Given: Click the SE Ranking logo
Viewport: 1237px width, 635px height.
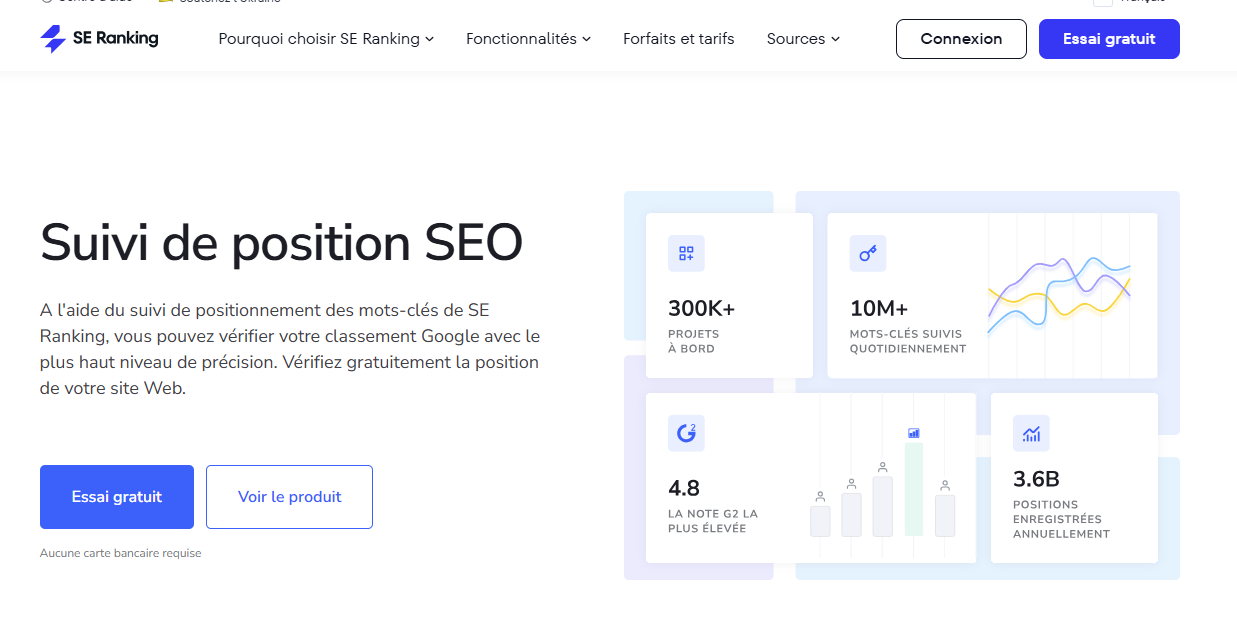Looking at the screenshot, I should pos(99,39).
